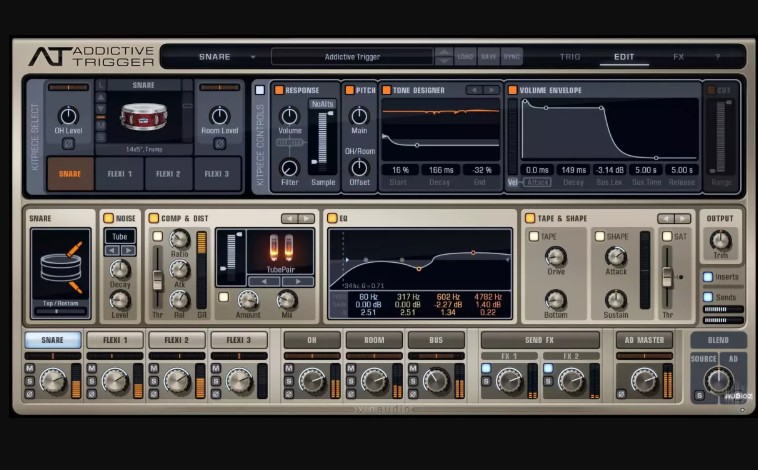The height and width of the screenshot is (470, 758).
Task: Click the Compressor Thr slider handle
Action: (x=157, y=280)
